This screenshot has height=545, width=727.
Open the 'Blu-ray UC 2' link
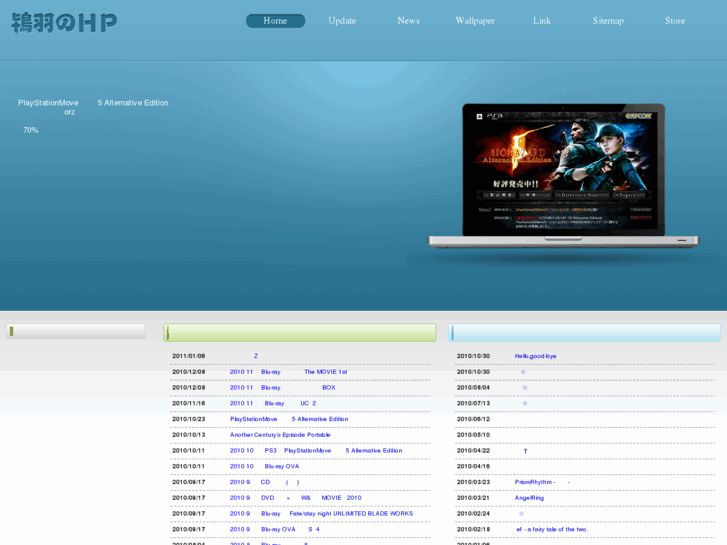[x=273, y=403]
